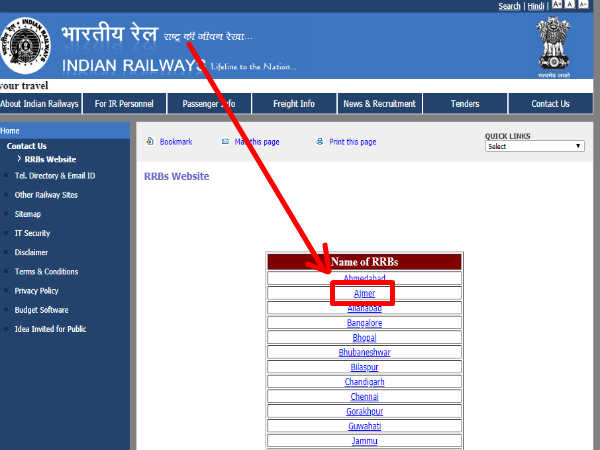
Task: Click the Search link at top
Action: point(509,6)
